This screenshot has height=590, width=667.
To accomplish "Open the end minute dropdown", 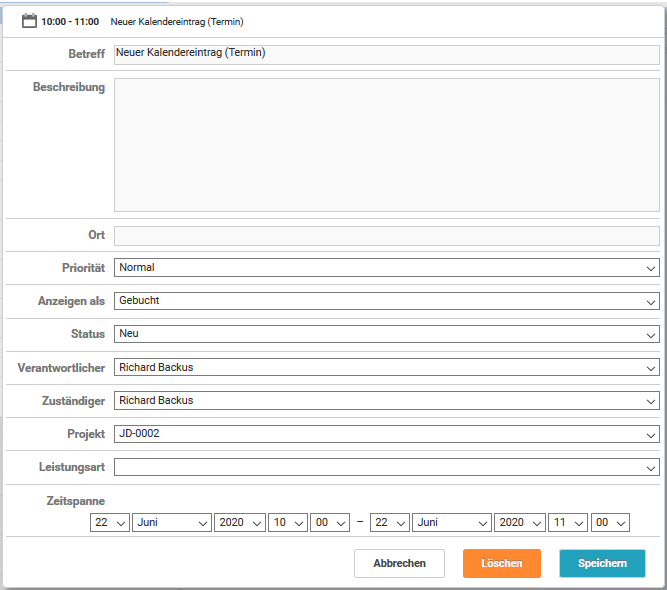I will 610,522.
